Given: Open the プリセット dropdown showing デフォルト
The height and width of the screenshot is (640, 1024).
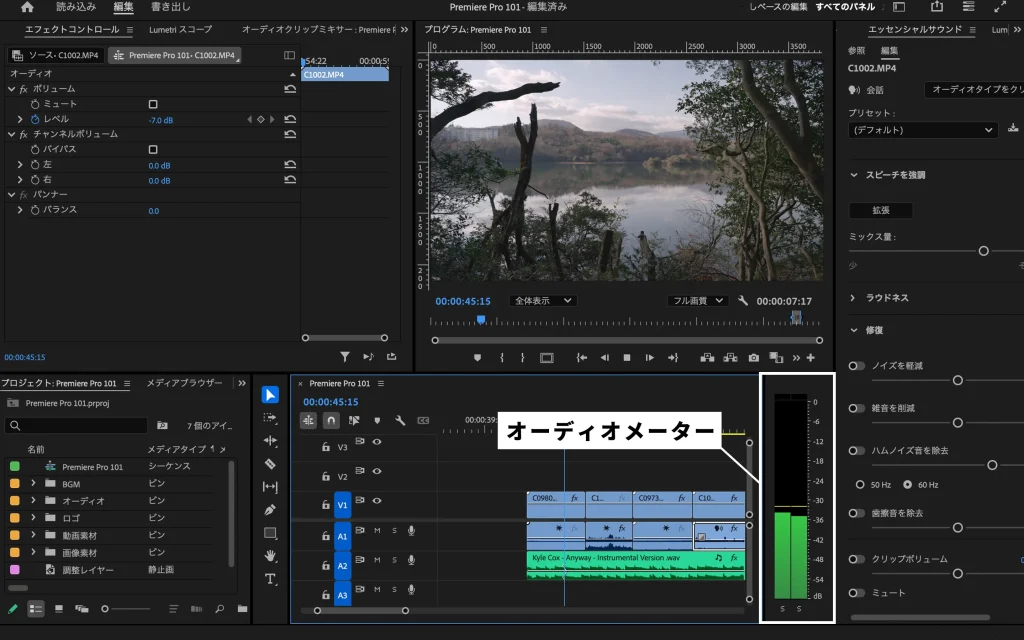Looking at the screenshot, I should pyautogui.click(x=922, y=130).
